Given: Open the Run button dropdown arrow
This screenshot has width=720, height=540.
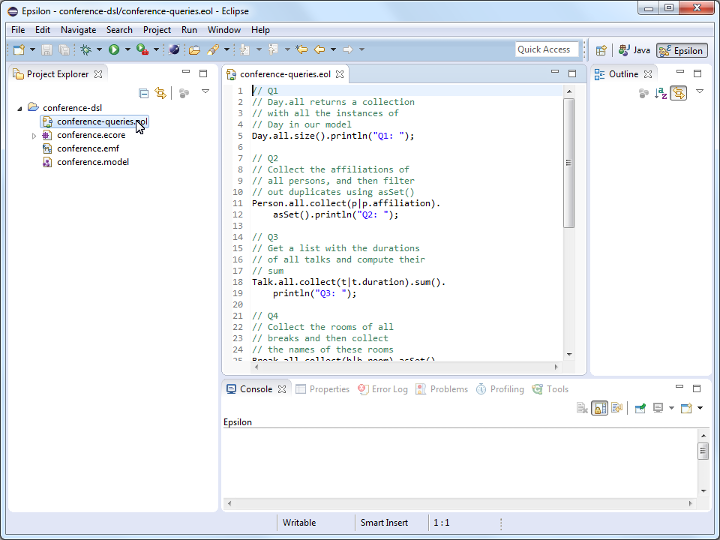Looking at the screenshot, I should (127, 50).
